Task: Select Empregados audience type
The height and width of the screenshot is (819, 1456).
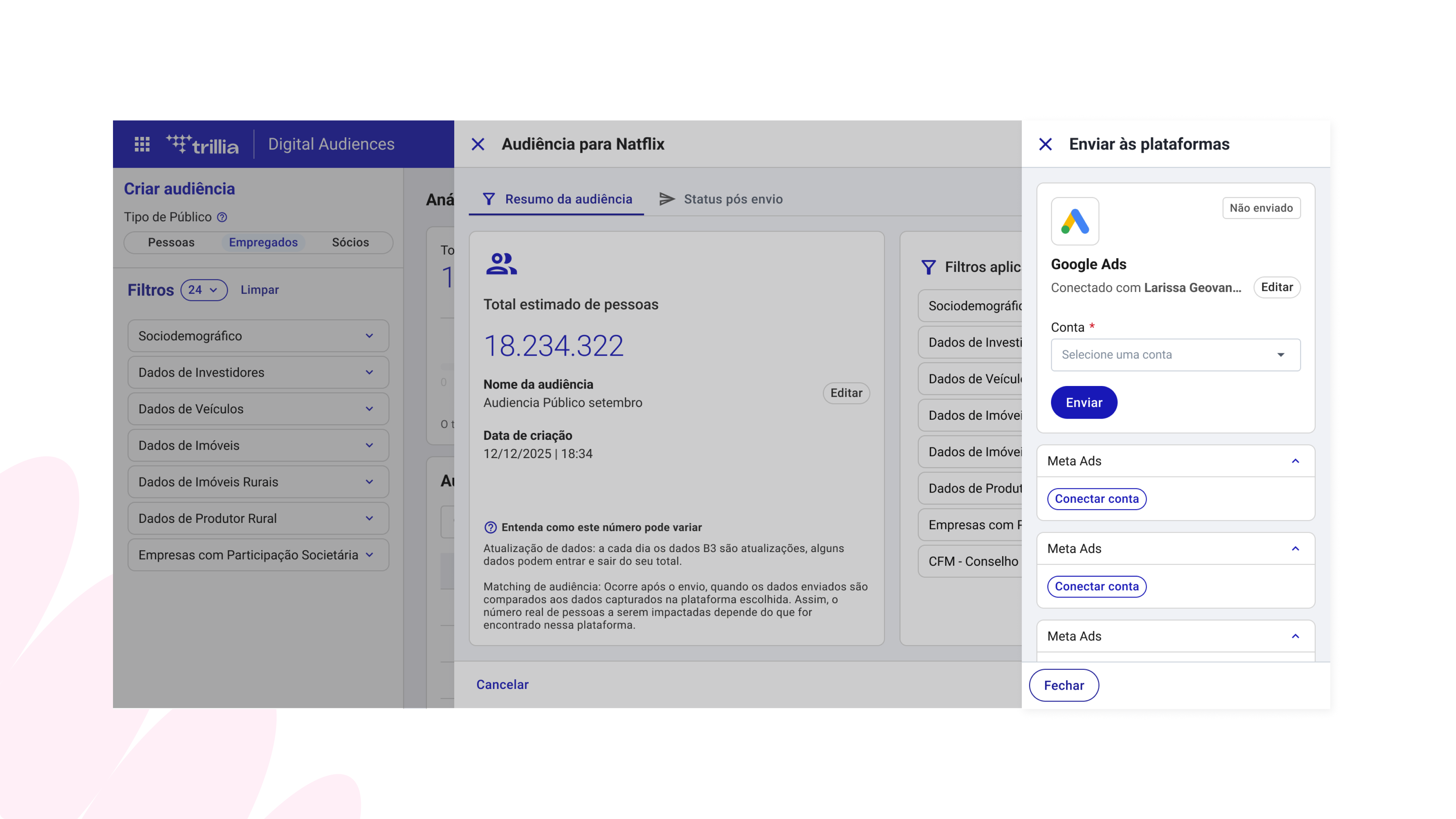Action: point(263,242)
